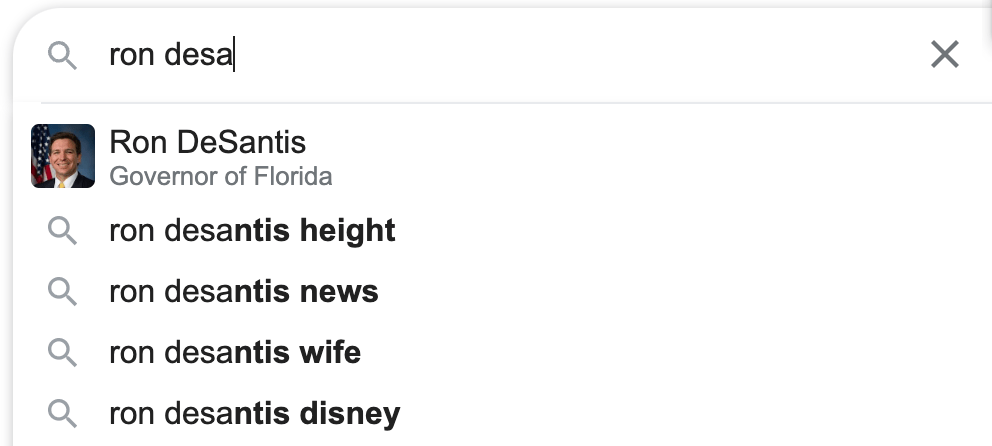Click search icon beside "ron desantis height"
The width and height of the screenshot is (992, 446).
click(63, 231)
